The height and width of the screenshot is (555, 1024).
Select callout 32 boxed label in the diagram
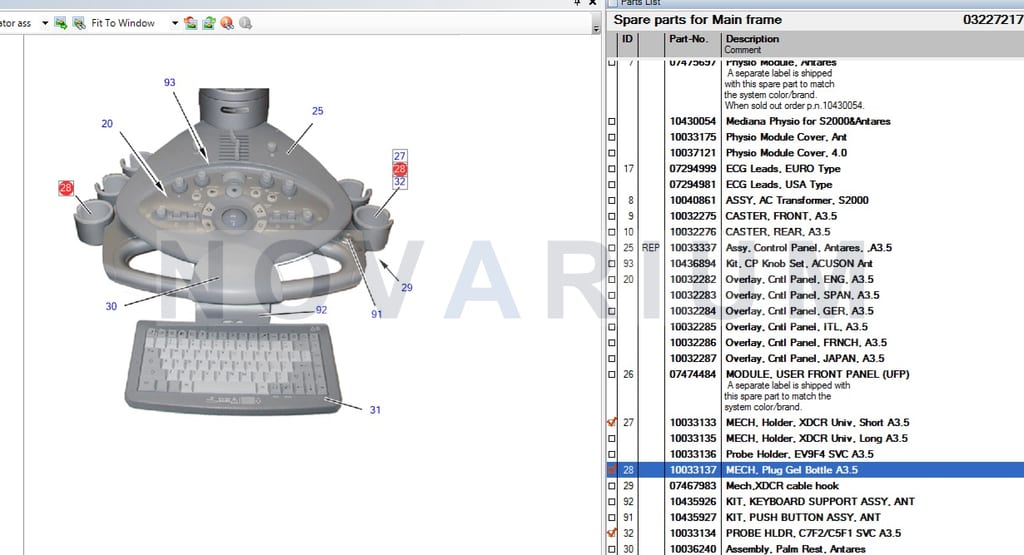[x=400, y=182]
